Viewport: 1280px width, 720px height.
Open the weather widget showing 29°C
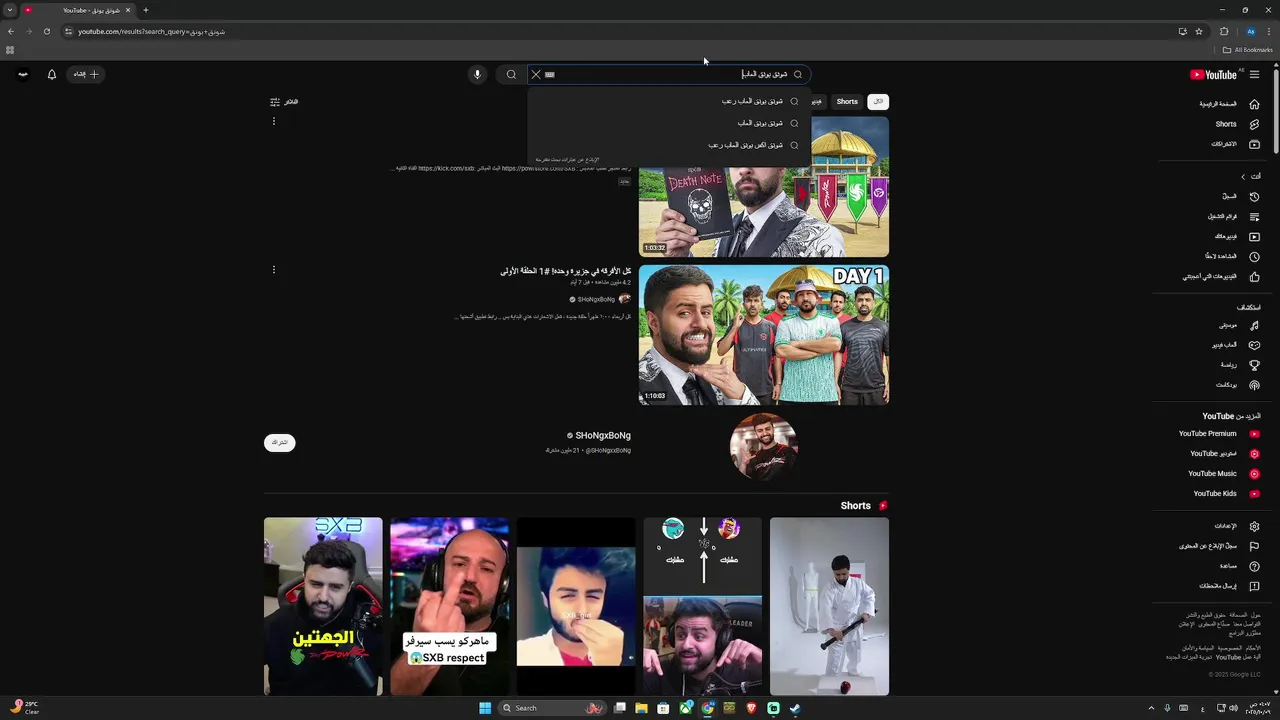(24, 707)
